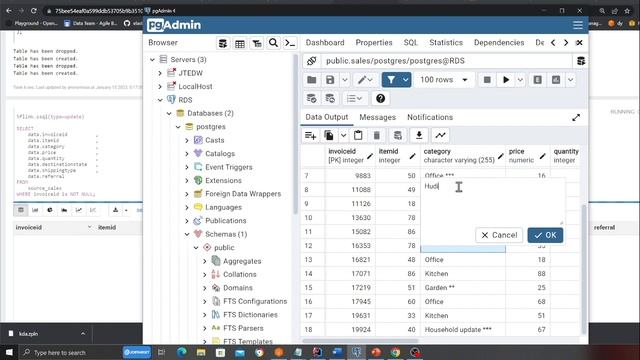Click the database icon beside connection bar
The height and width of the screenshot is (360, 640).
pyautogui.click(x=581, y=61)
